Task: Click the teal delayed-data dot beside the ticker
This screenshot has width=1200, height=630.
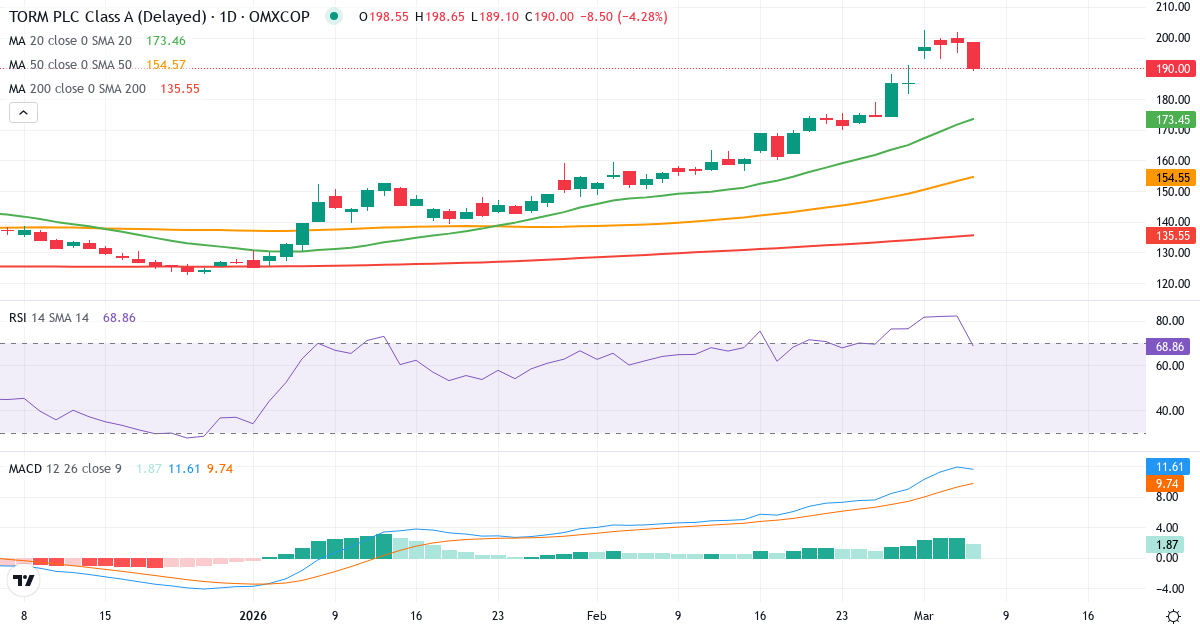Action: pos(332,16)
